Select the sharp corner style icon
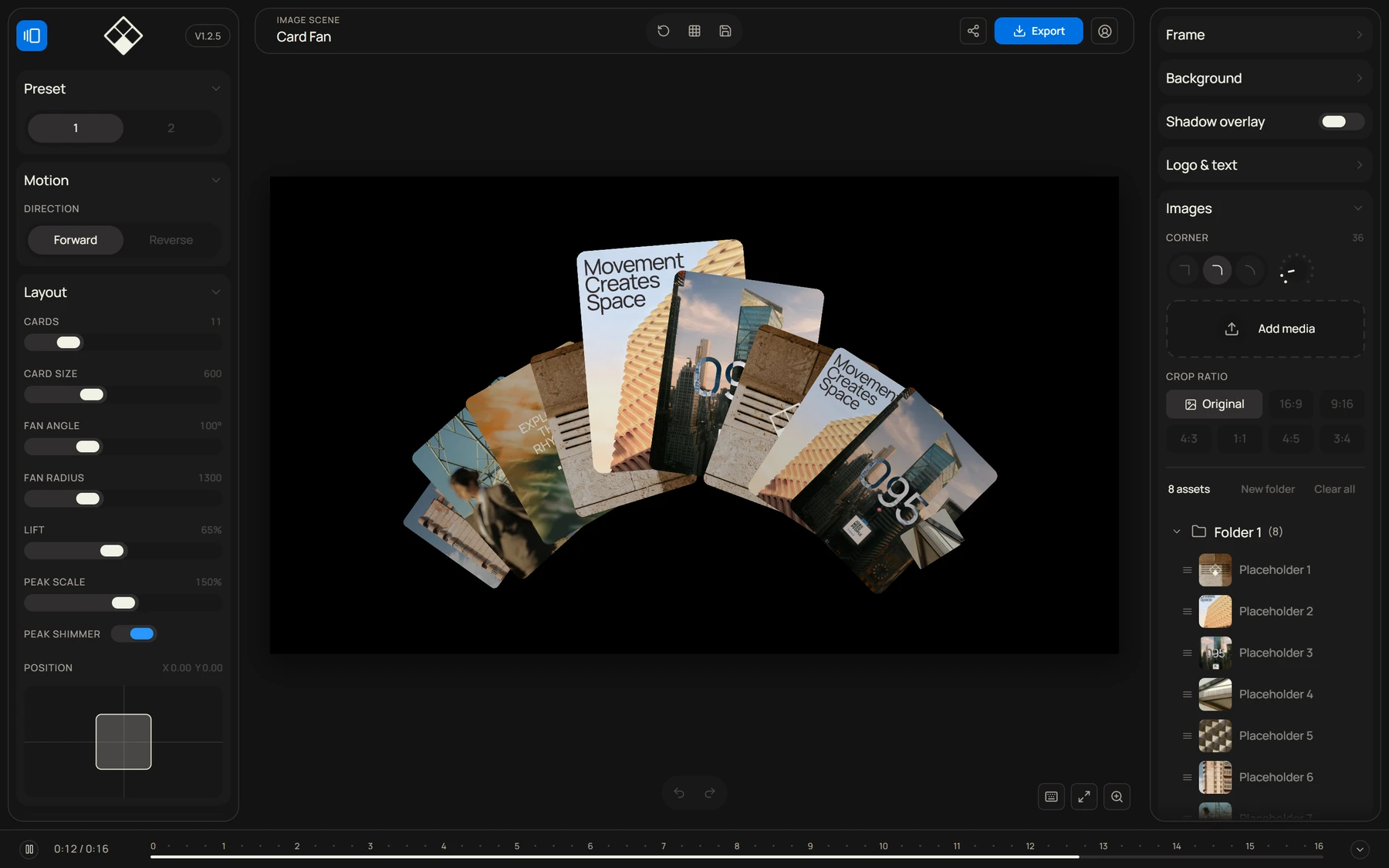 tap(1185, 270)
